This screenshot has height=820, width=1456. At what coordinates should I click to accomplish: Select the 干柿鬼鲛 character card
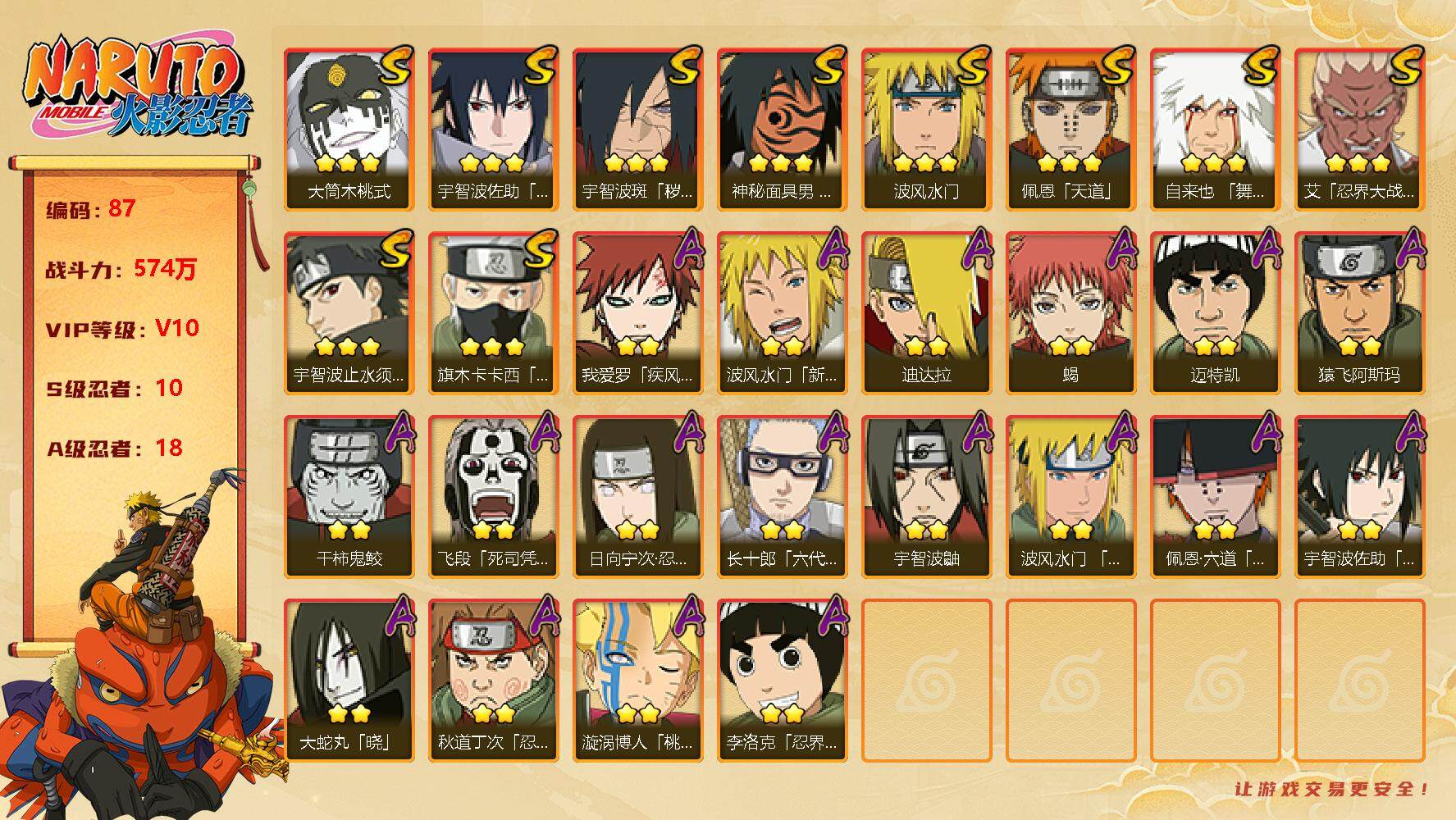click(x=349, y=497)
